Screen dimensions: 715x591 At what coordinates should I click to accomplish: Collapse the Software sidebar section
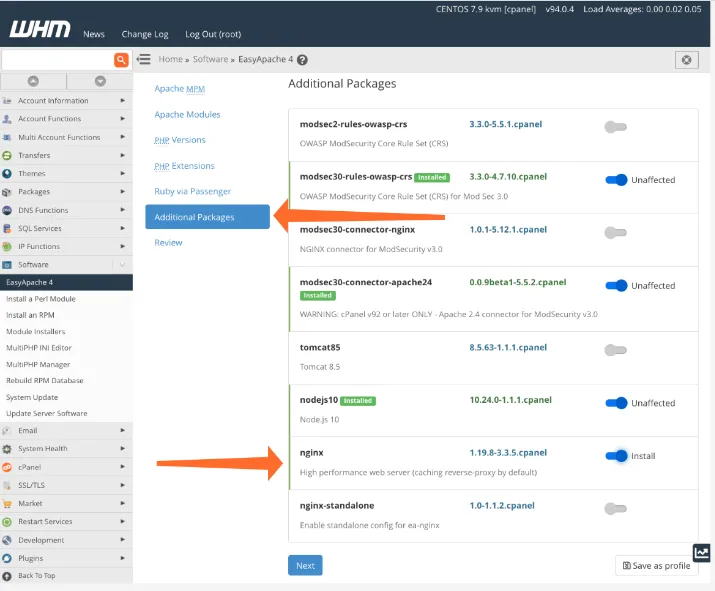pyautogui.click(x=66, y=265)
